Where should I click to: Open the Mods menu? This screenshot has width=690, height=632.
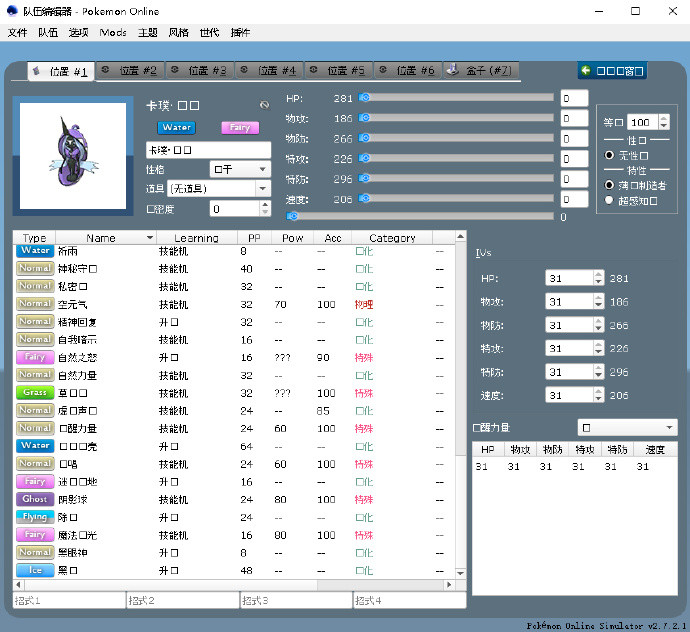pos(113,32)
